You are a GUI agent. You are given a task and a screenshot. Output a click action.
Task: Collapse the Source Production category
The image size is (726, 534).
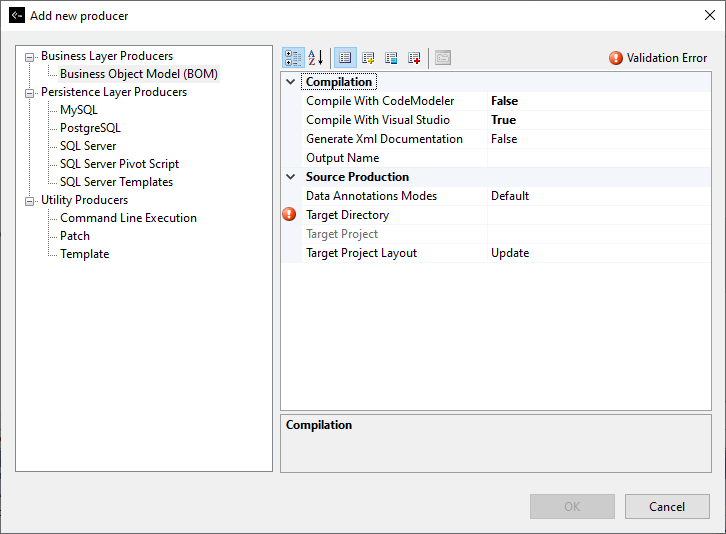pyautogui.click(x=291, y=177)
